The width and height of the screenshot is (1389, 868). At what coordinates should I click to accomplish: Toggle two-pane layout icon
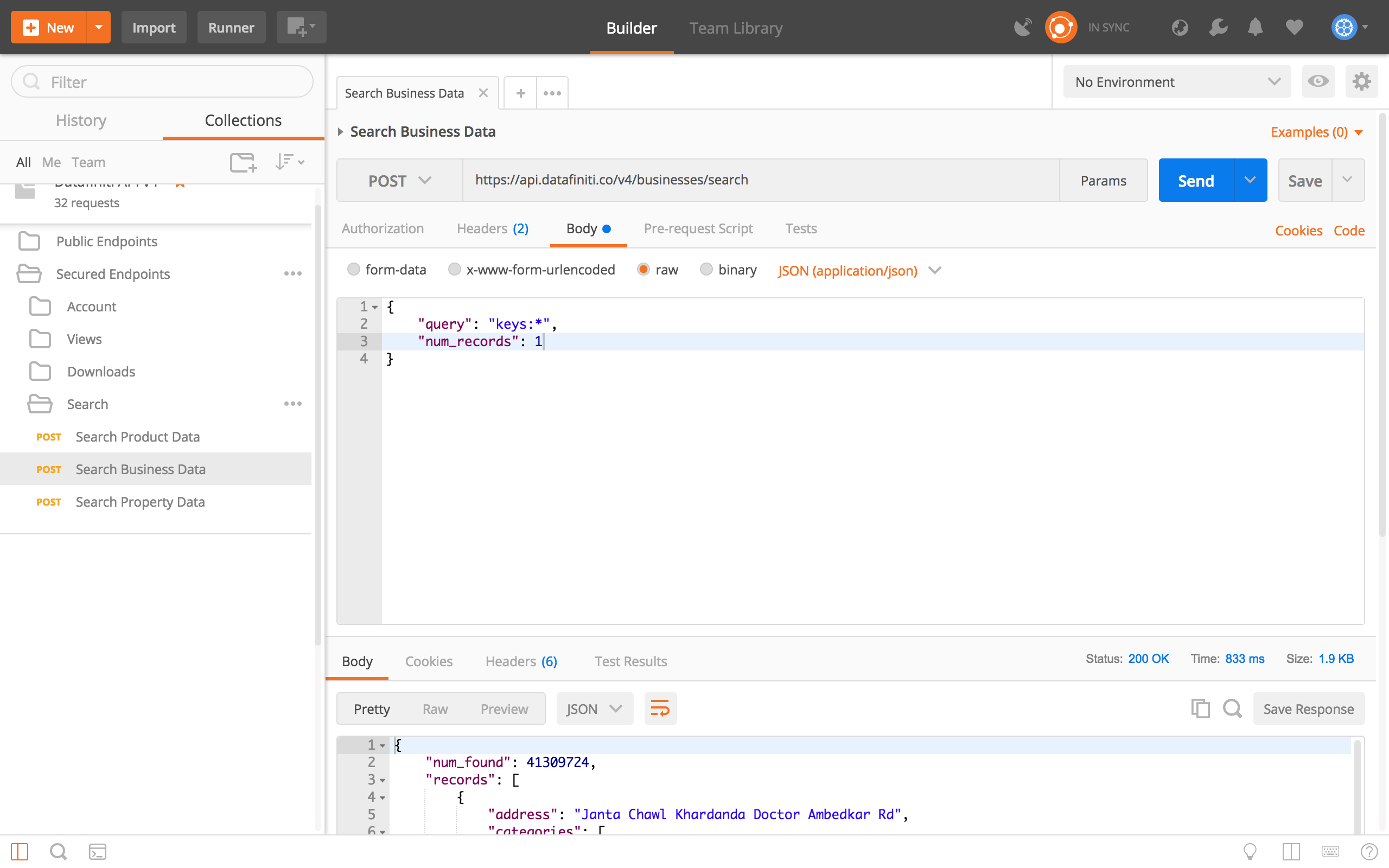[1291, 852]
